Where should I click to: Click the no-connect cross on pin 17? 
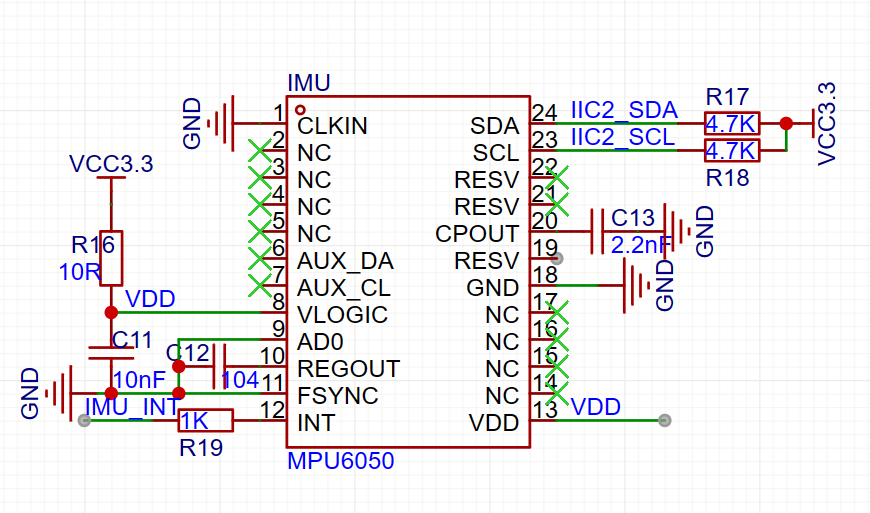(x=557, y=313)
